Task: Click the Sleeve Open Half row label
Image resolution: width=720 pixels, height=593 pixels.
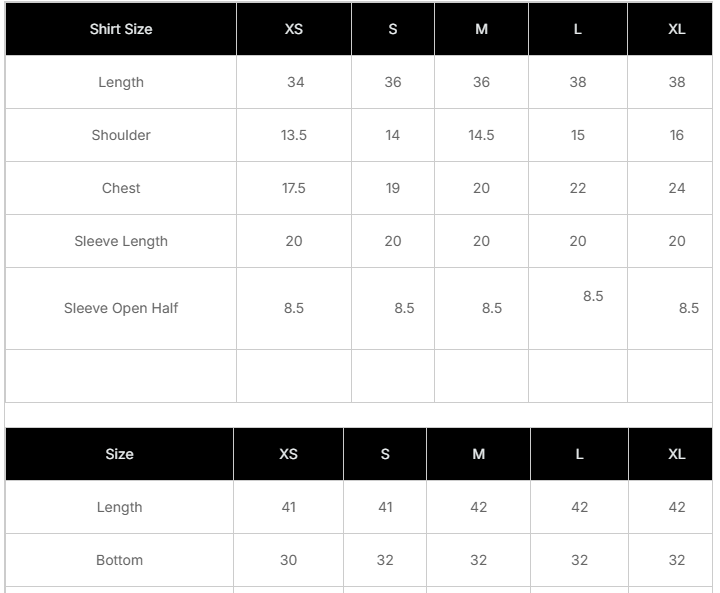Action: tap(121, 308)
